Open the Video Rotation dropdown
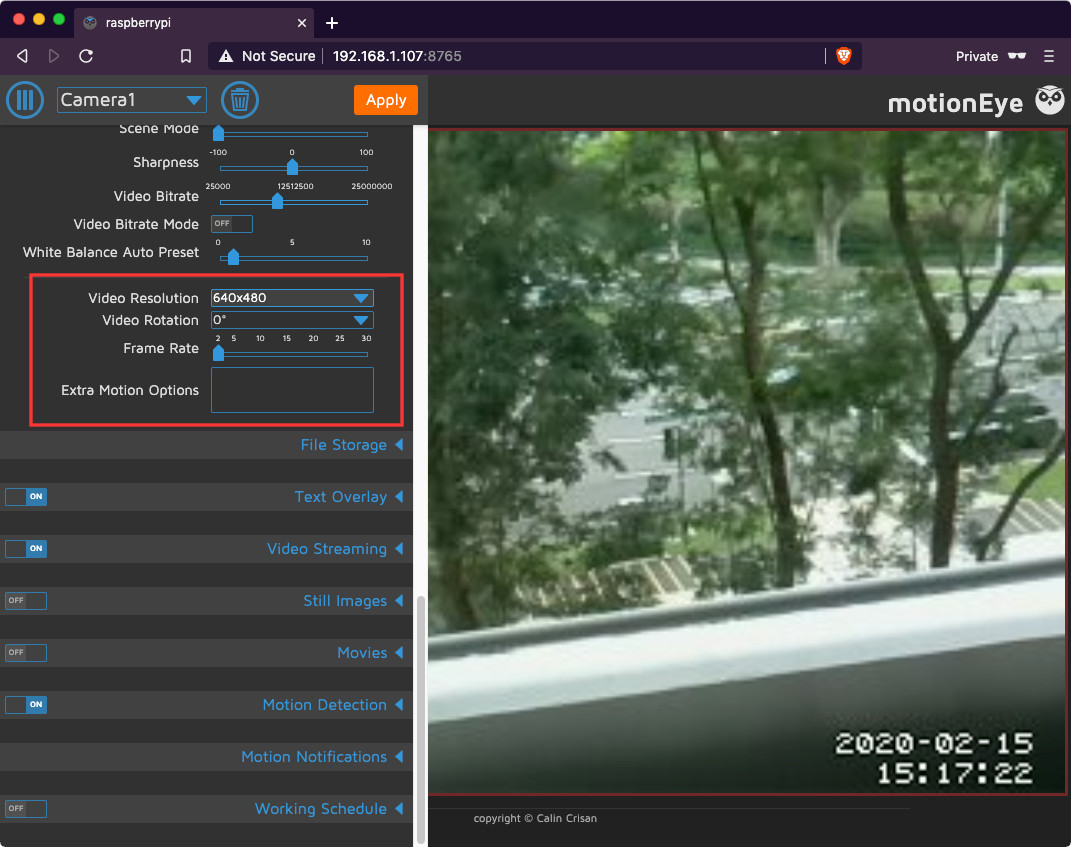The image size is (1071, 847). (292, 320)
